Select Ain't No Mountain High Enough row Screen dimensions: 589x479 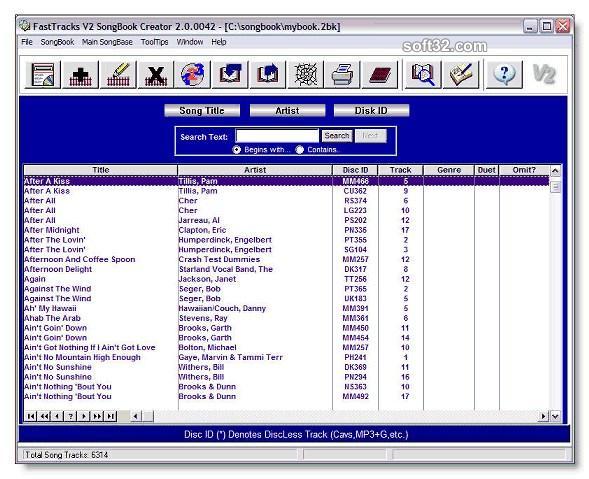[286, 357]
